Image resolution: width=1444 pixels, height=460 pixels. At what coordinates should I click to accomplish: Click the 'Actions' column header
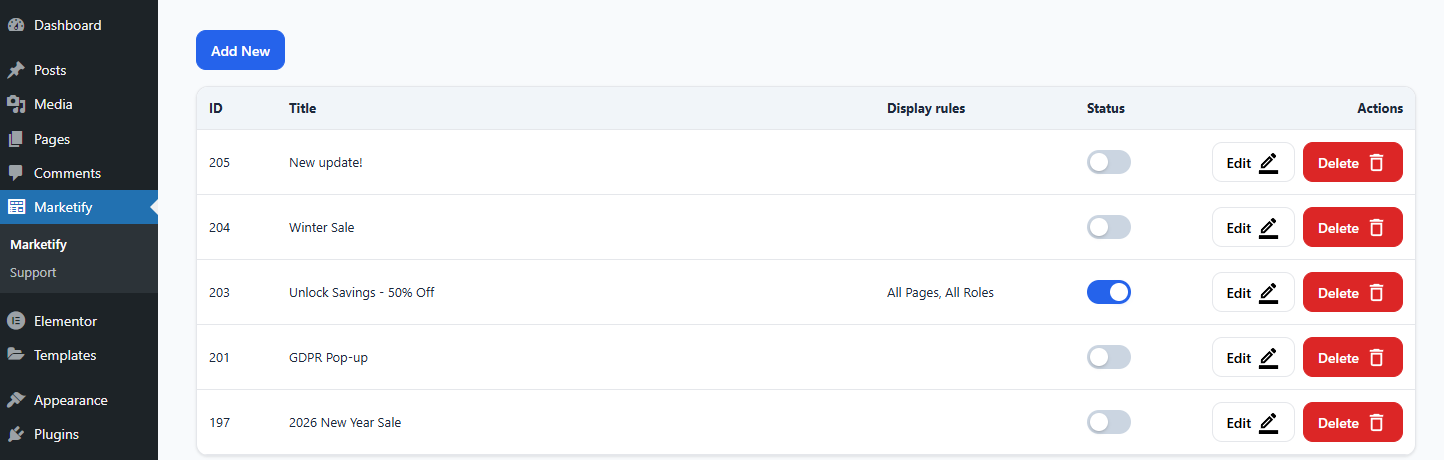[1380, 108]
